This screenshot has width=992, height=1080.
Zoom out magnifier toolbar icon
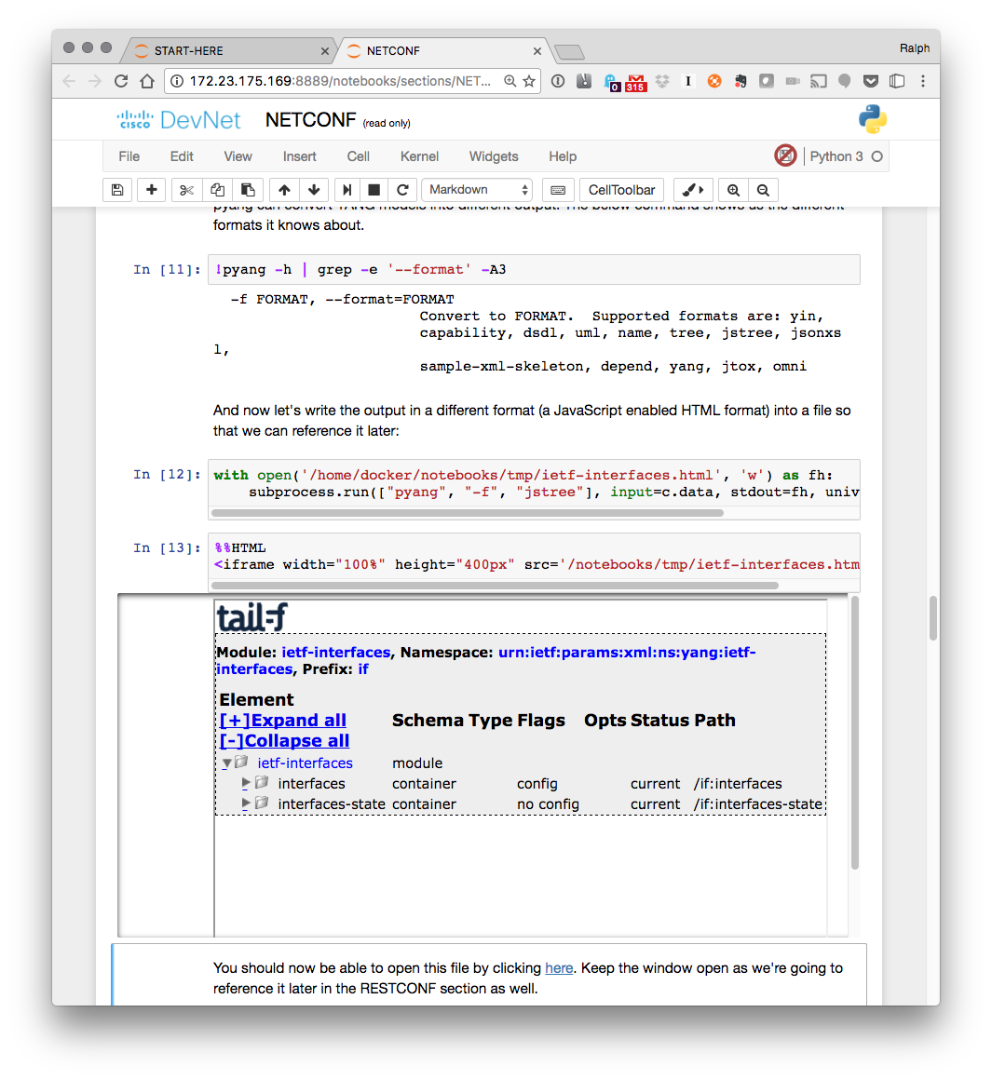[x=763, y=190]
